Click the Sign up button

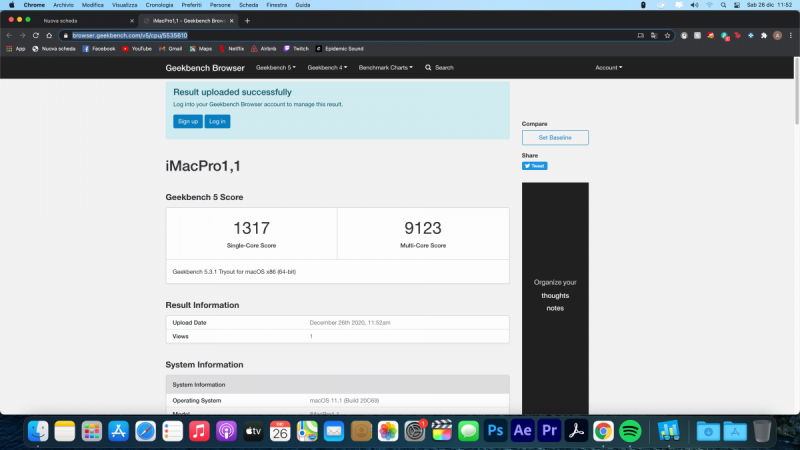188,121
